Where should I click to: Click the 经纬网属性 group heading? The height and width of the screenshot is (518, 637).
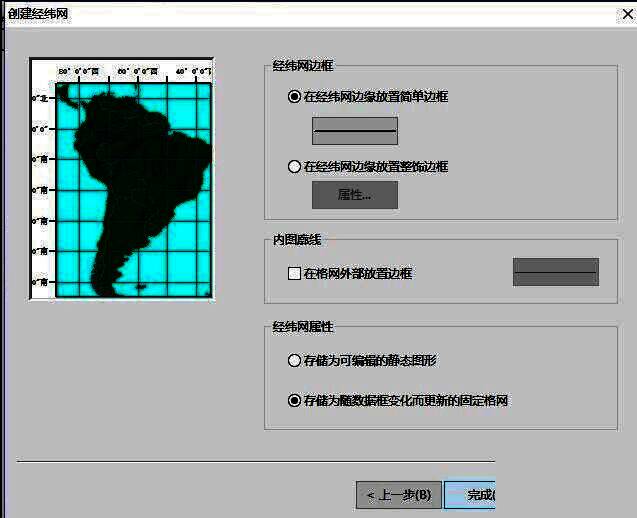(x=303, y=327)
